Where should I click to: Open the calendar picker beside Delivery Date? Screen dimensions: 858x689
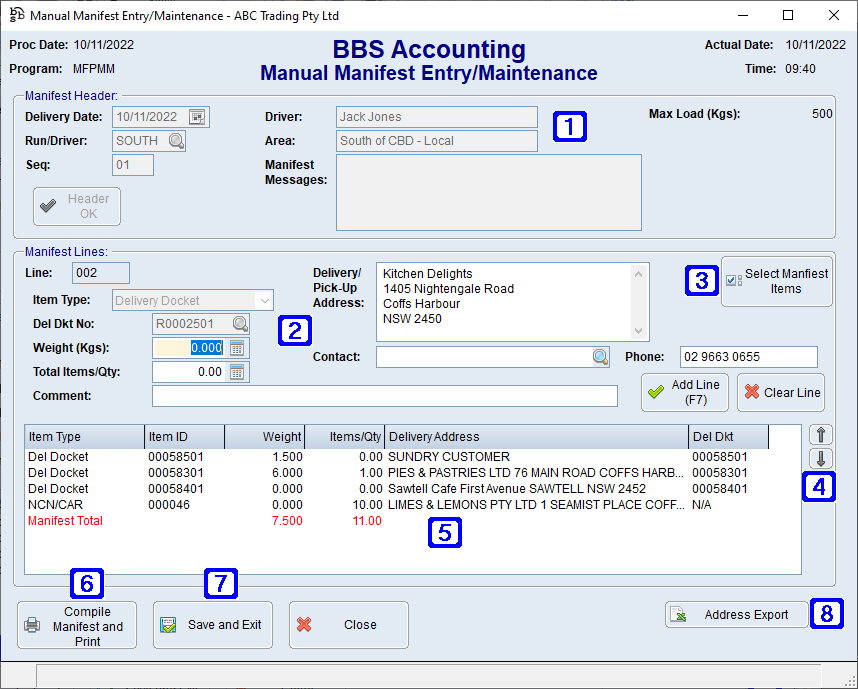pos(196,116)
